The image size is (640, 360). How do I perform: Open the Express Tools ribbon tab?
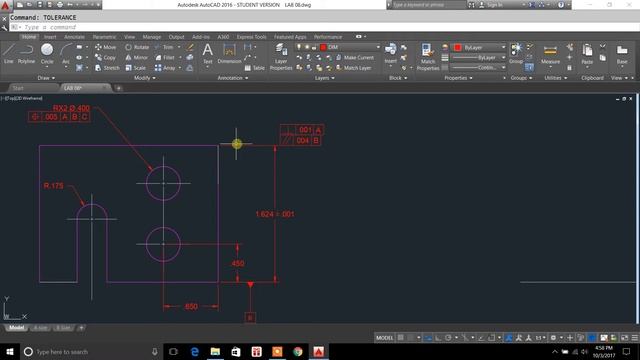coord(251,37)
